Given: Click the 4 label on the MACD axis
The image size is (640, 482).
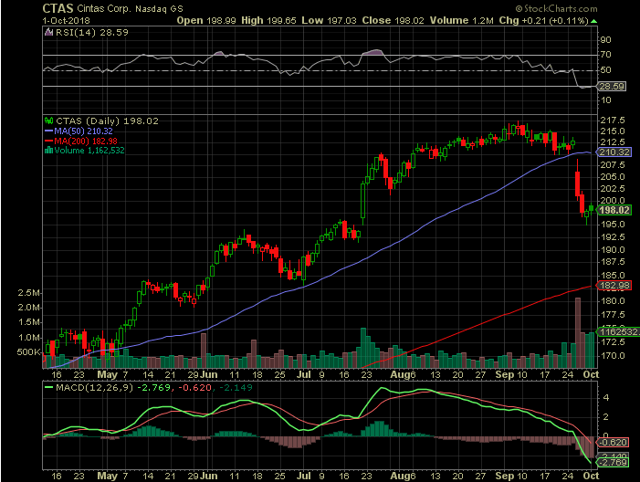Looking at the screenshot, I should (606, 398).
